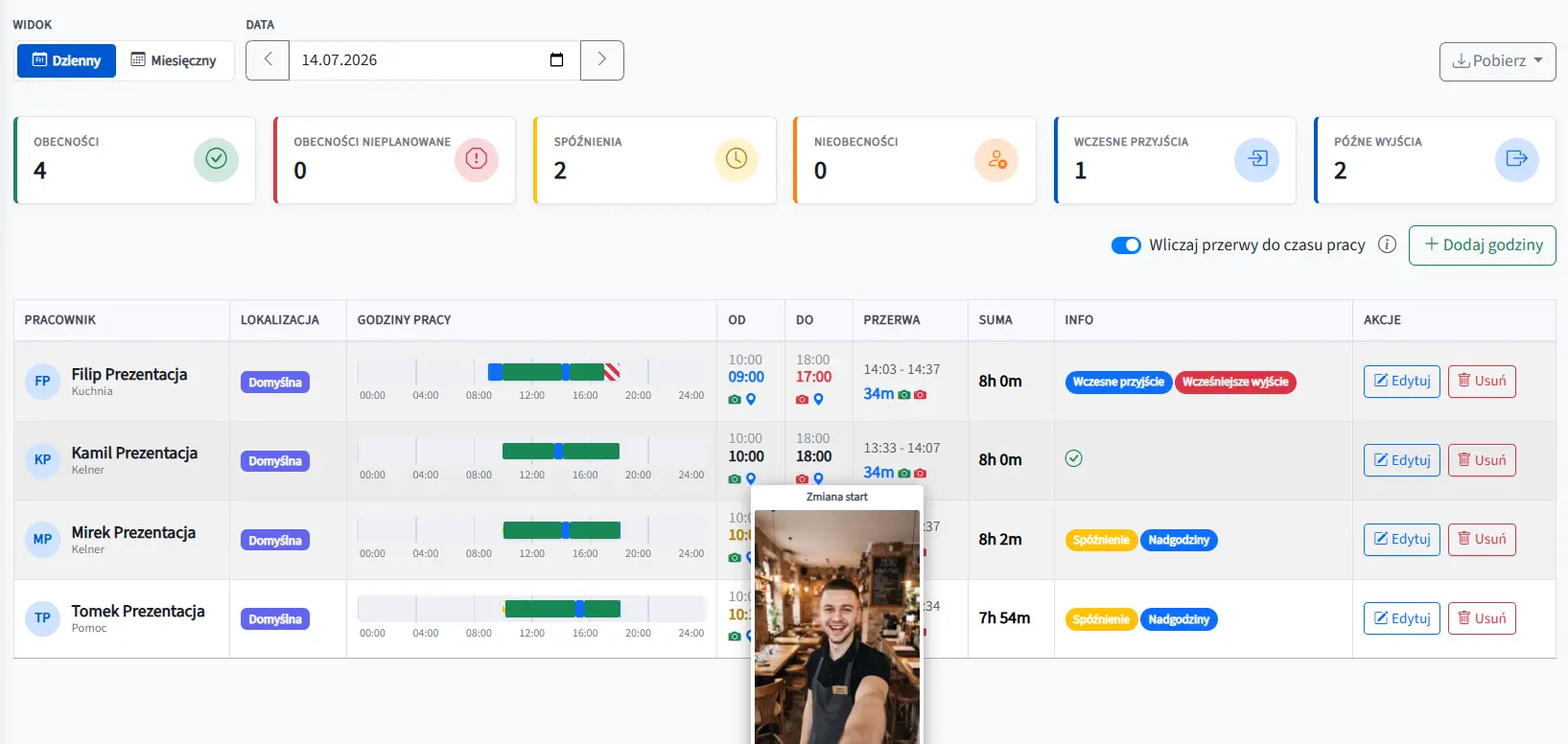This screenshot has height=744, width=1568.
Task: Open Kamil's shift end red camera icon
Action: pyautogui.click(x=802, y=478)
